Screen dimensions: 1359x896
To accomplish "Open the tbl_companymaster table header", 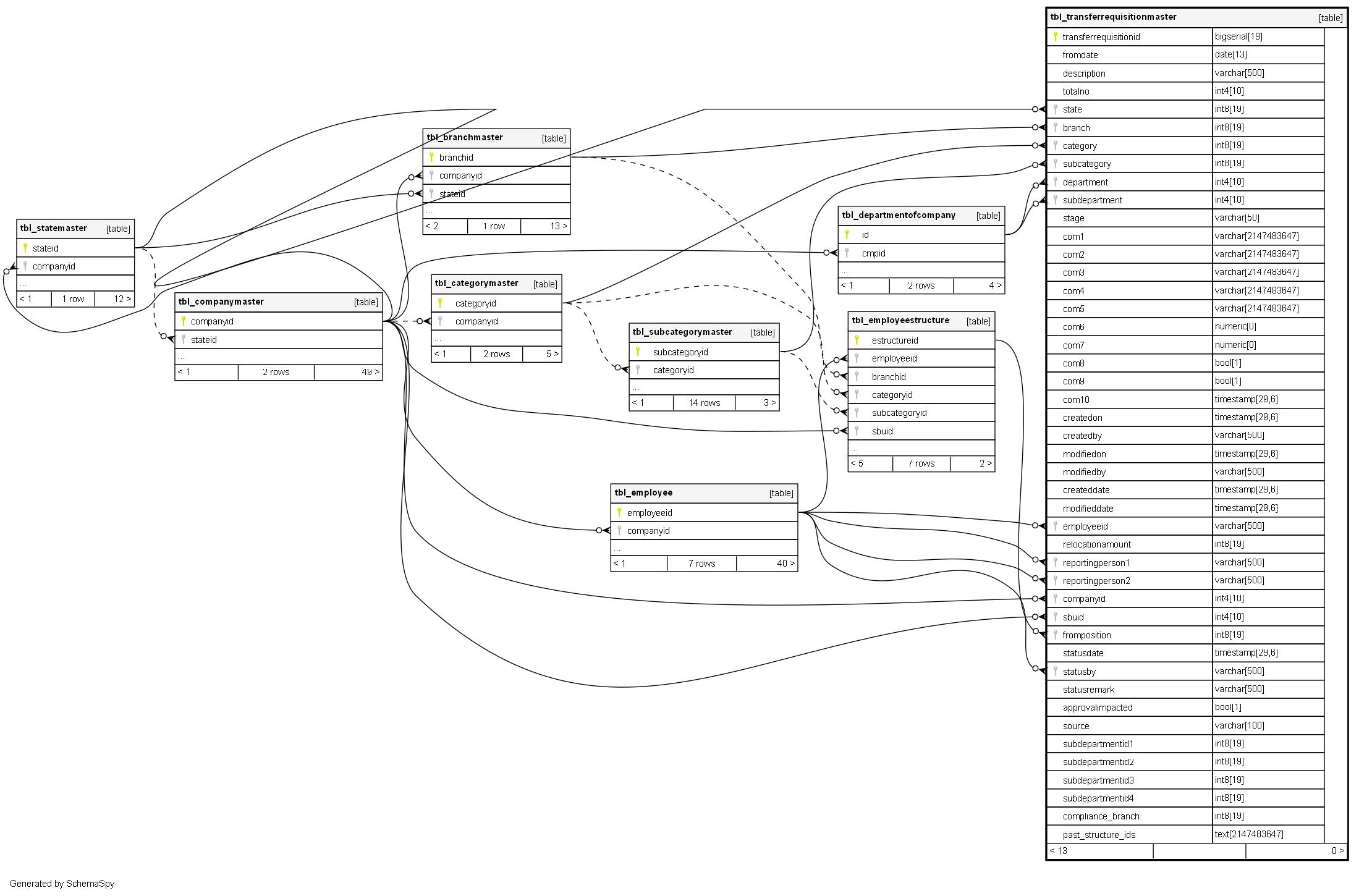I will click(x=221, y=302).
